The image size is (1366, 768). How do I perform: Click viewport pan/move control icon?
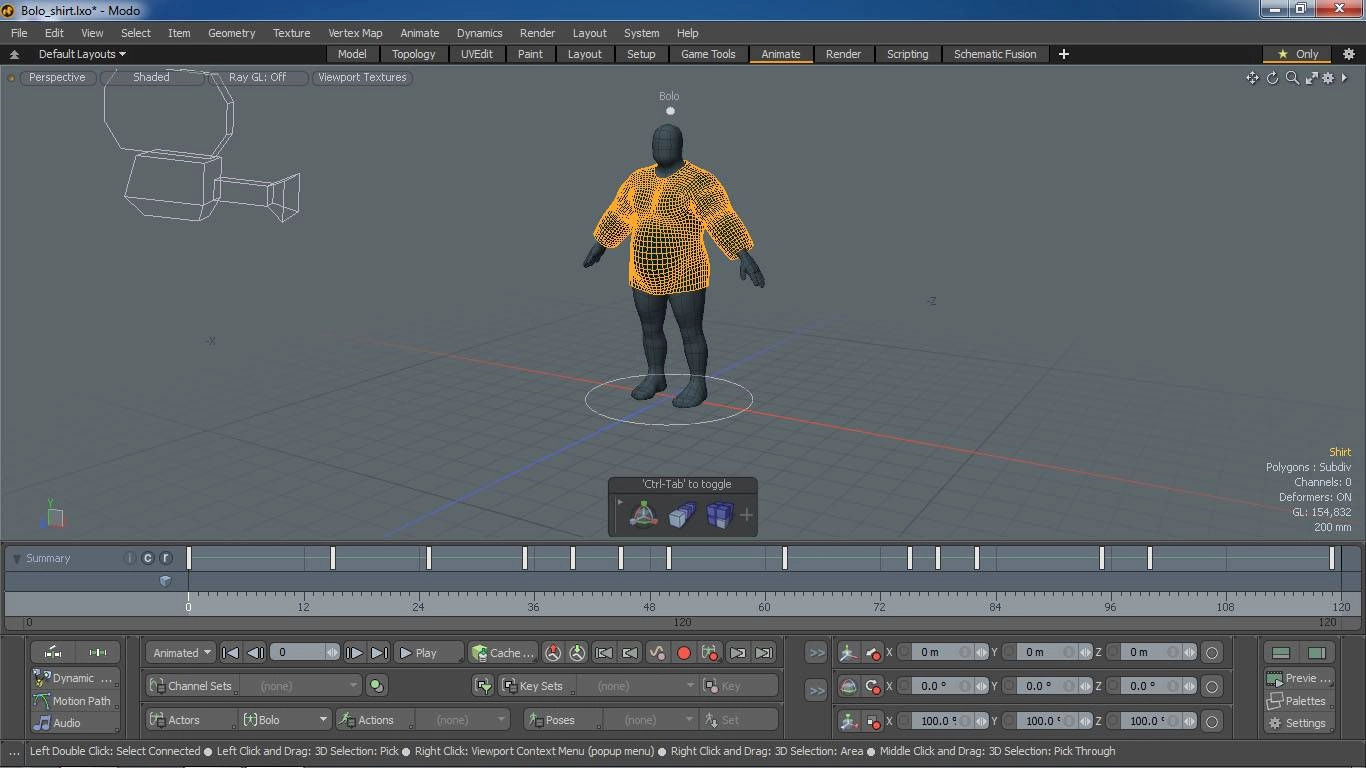[x=1252, y=77]
